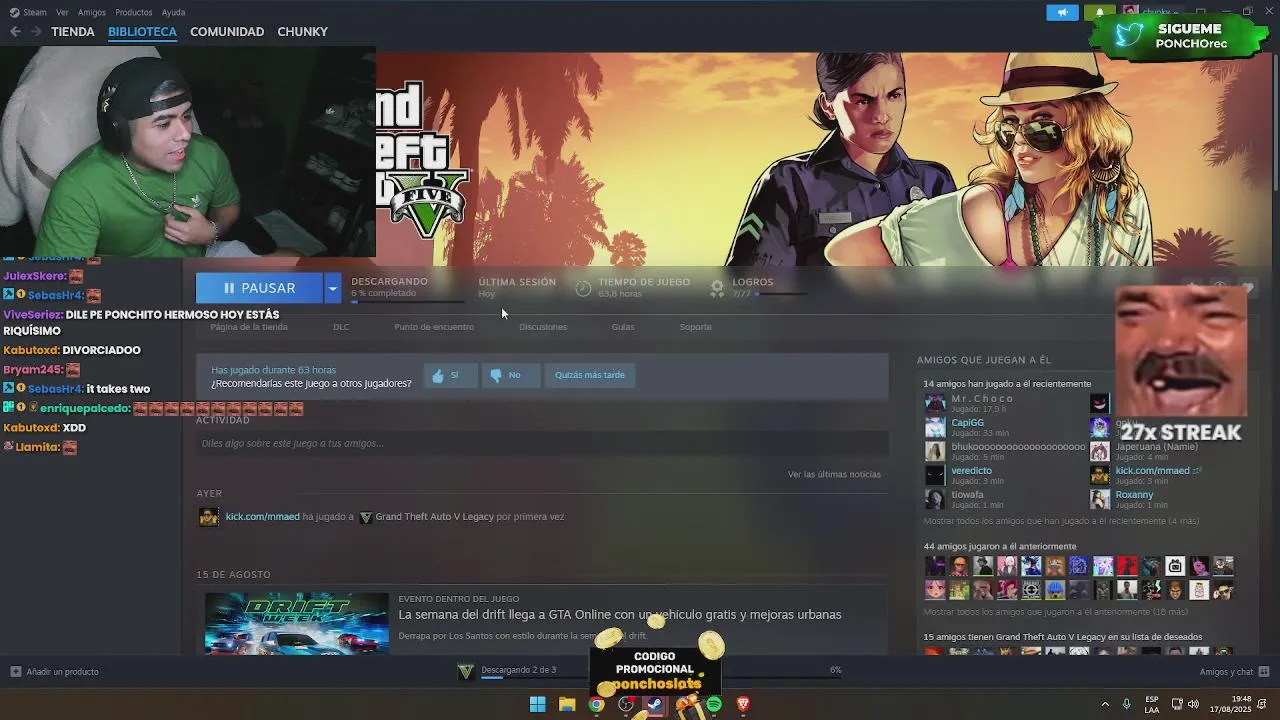Viewport: 1280px width, 720px height.
Task: Click Ver las últimas noticias
Action: click(834, 474)
